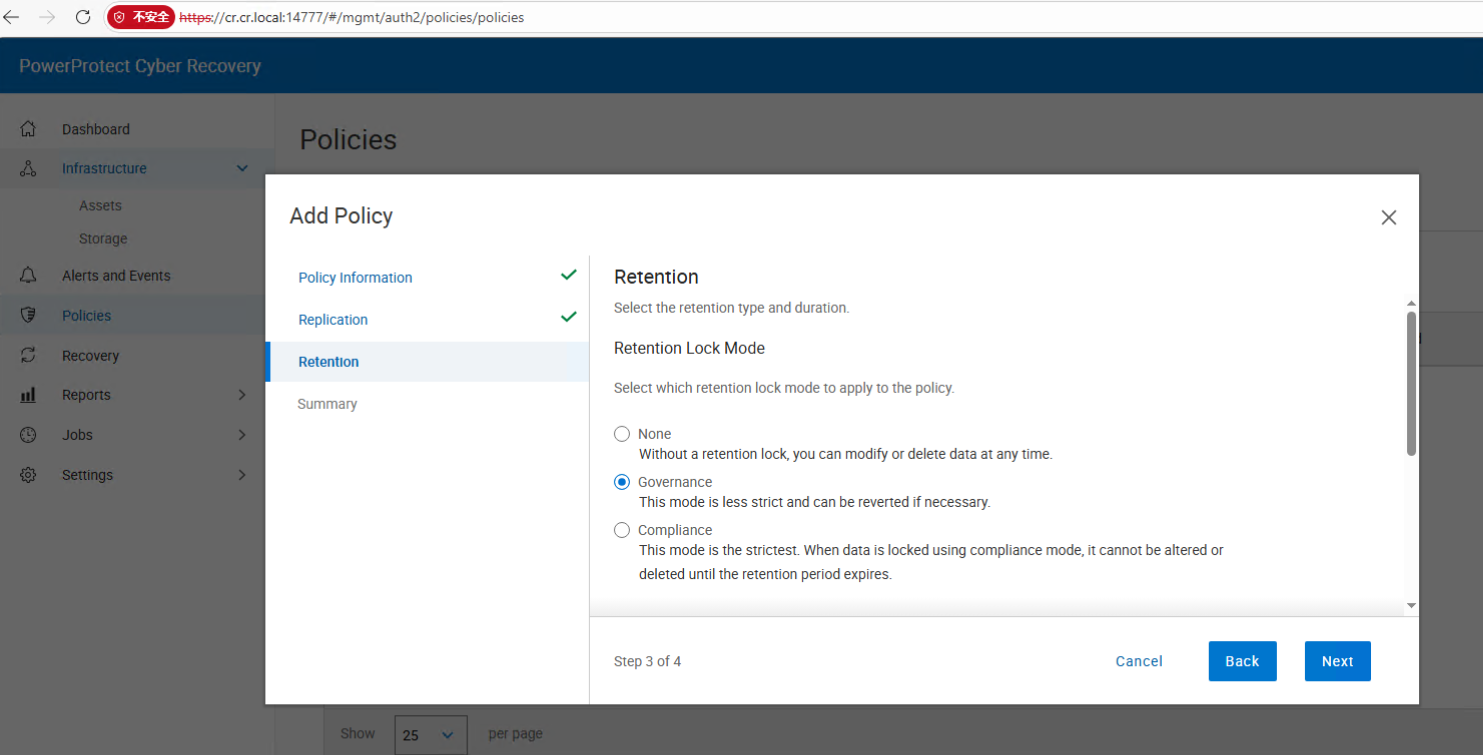Open the Policies sidebar item

tap(86, 315)
